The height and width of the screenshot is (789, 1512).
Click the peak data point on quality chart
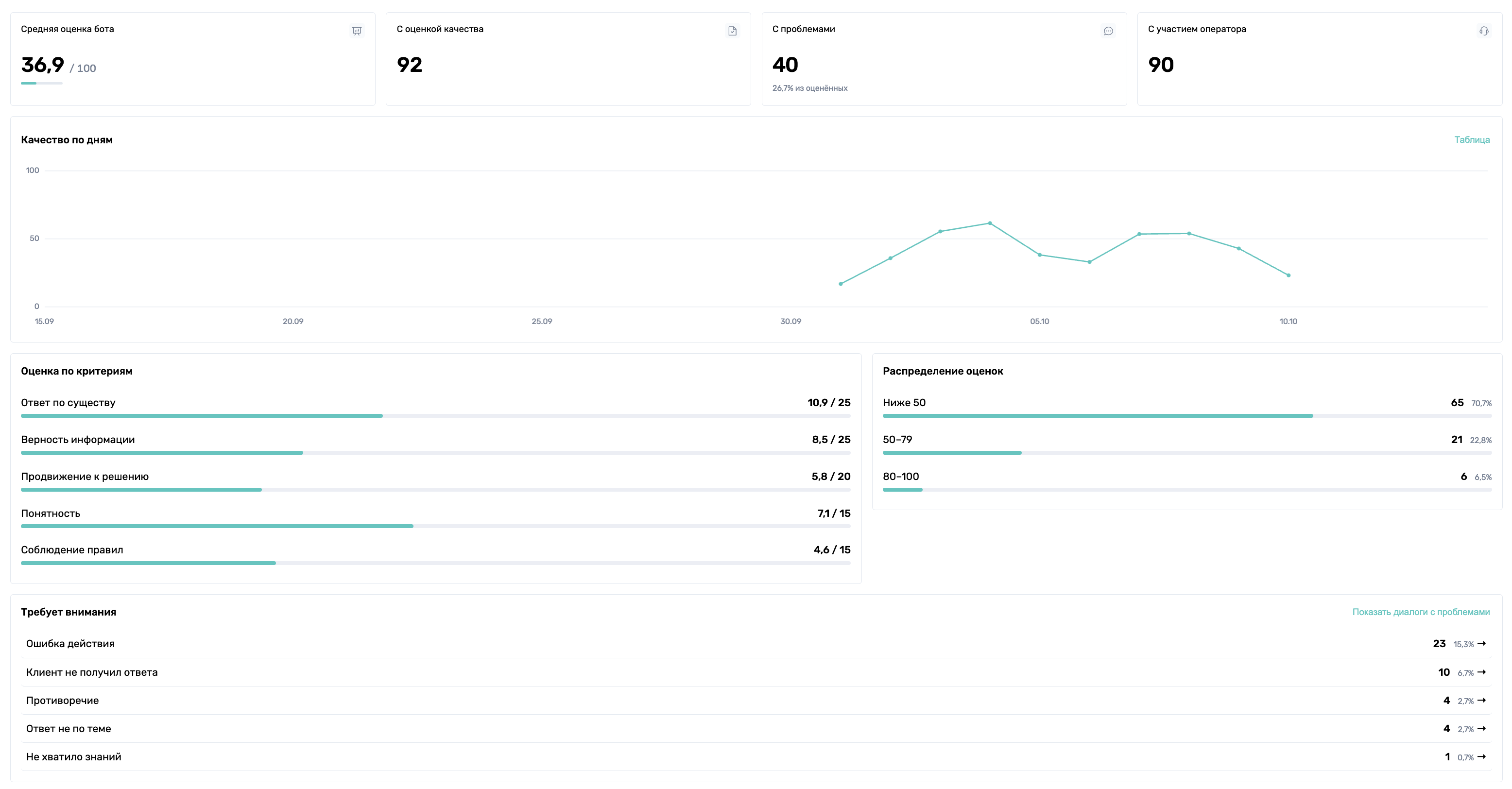click(x=990, y=223)
